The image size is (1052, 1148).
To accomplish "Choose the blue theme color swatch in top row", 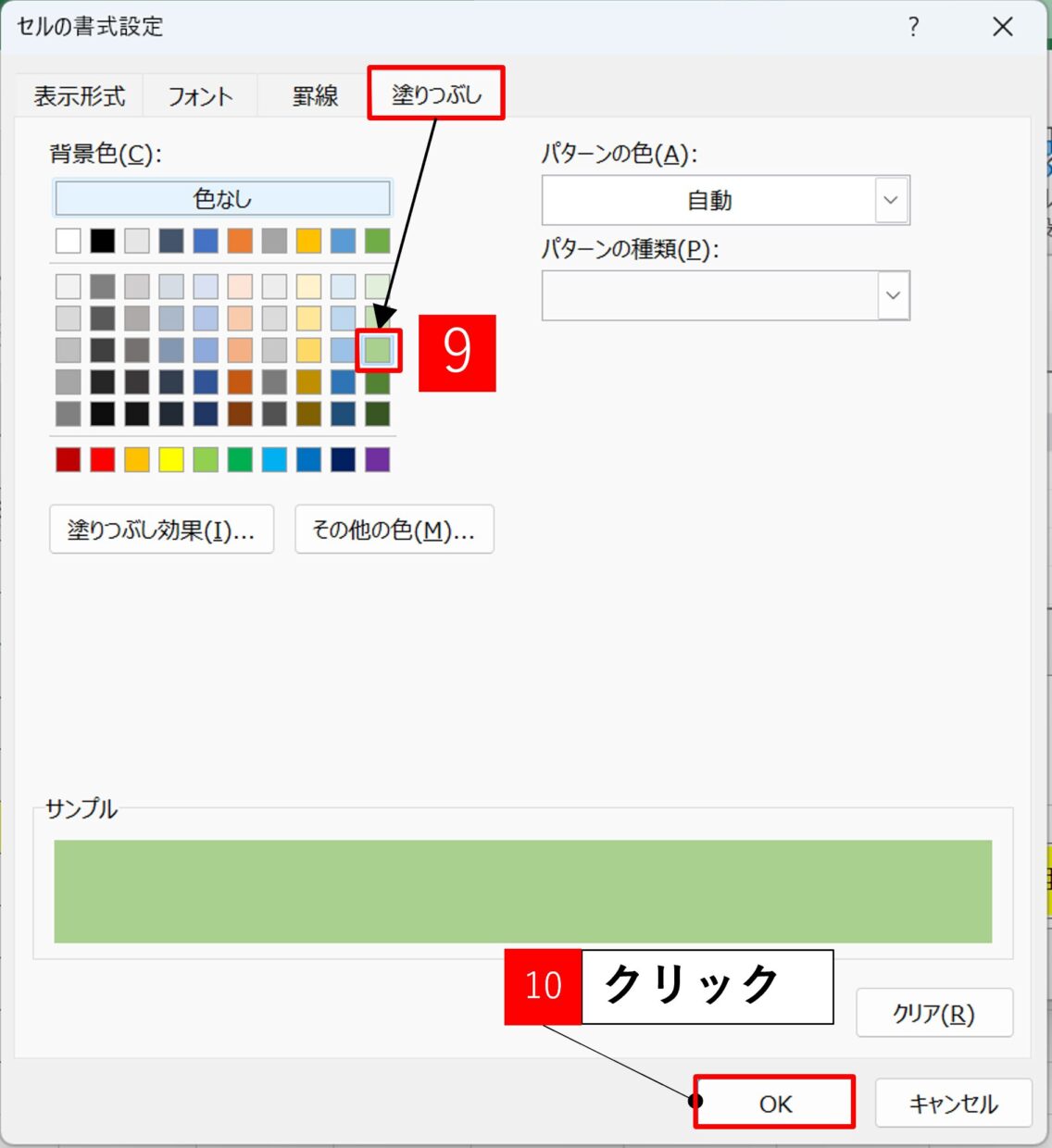I will (x=206, y=241).
